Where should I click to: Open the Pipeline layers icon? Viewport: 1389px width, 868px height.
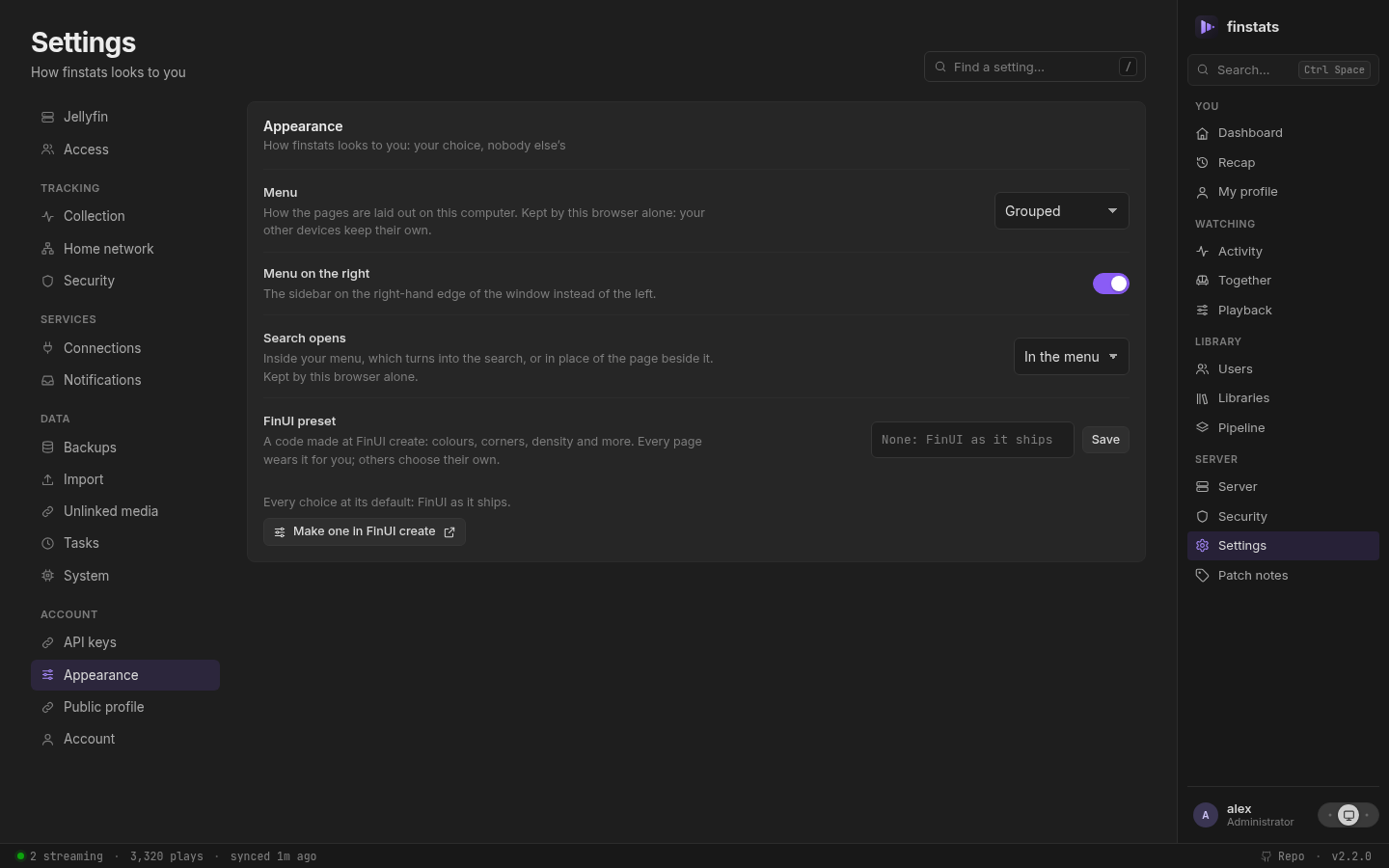click(1202, 427)
